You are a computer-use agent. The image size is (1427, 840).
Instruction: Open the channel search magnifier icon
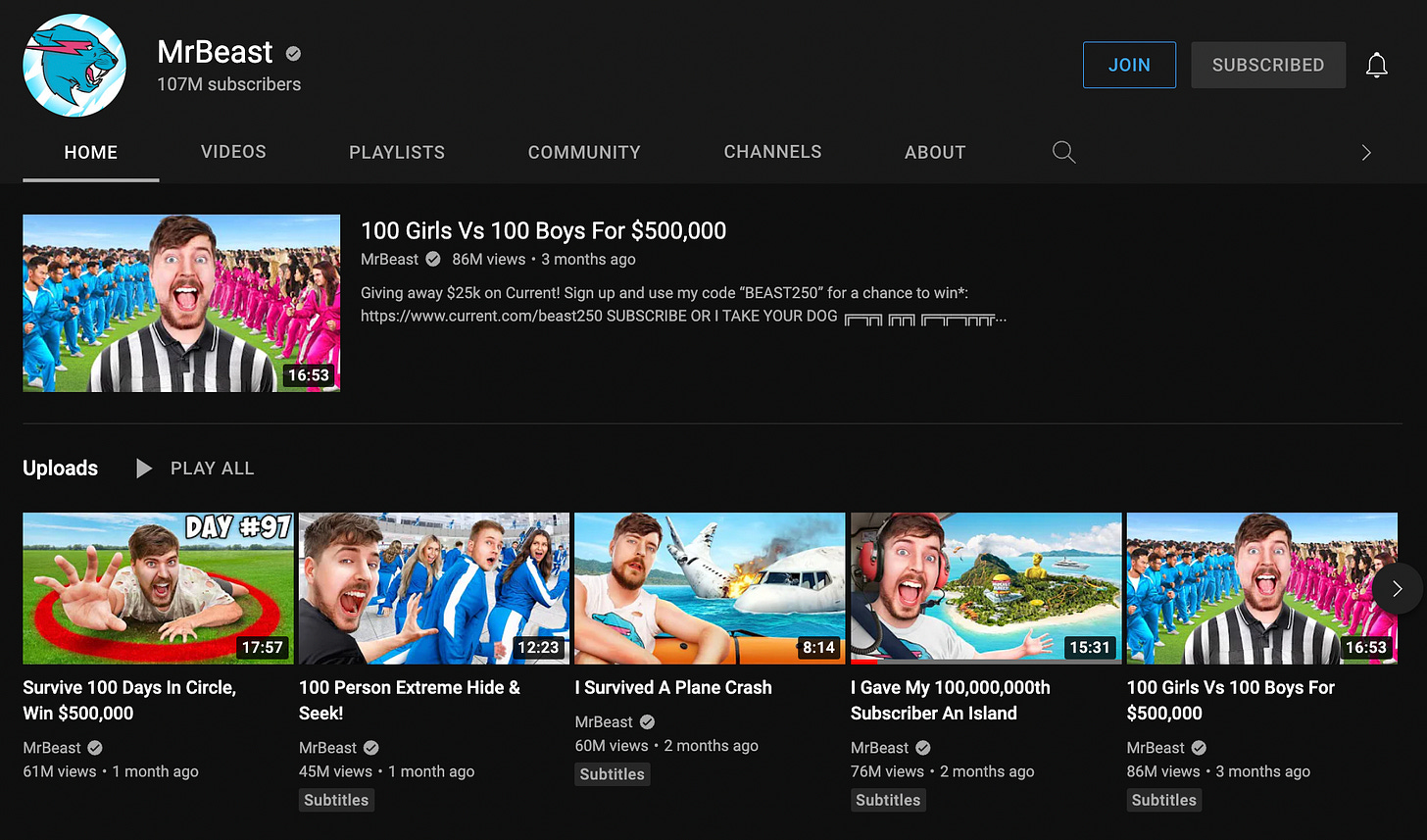[x=1063, y=152]
